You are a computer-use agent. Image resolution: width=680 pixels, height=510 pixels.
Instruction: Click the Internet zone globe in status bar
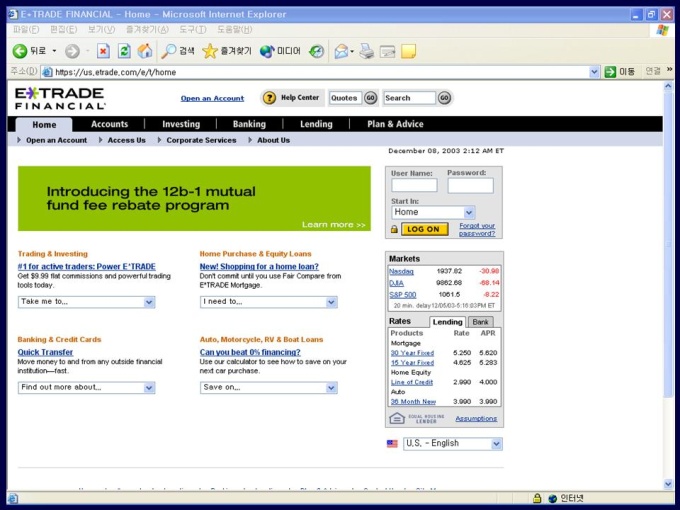coord(552,498)
